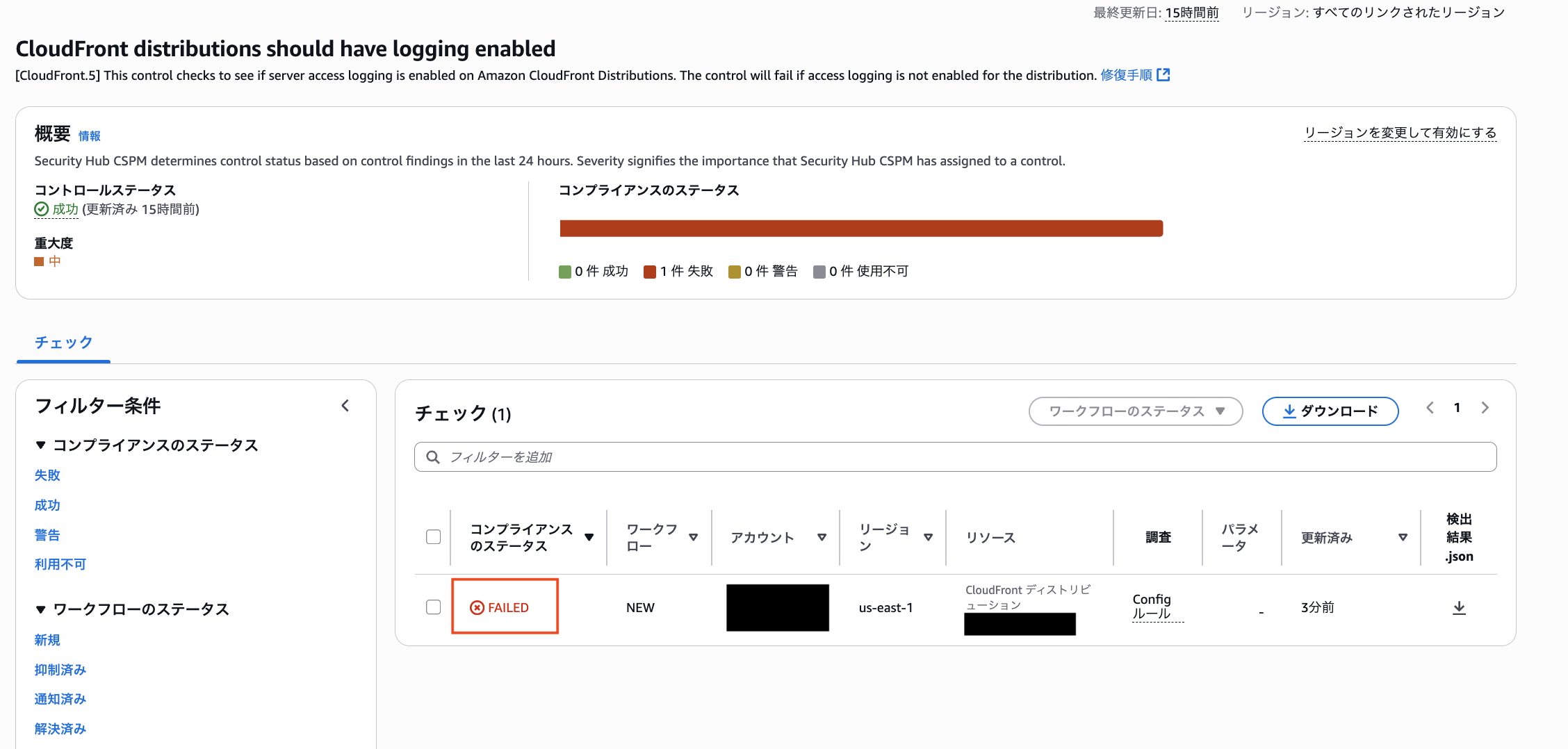Collapse the ワークフローのステータス filter section
1568x749 pixels.
40,609
